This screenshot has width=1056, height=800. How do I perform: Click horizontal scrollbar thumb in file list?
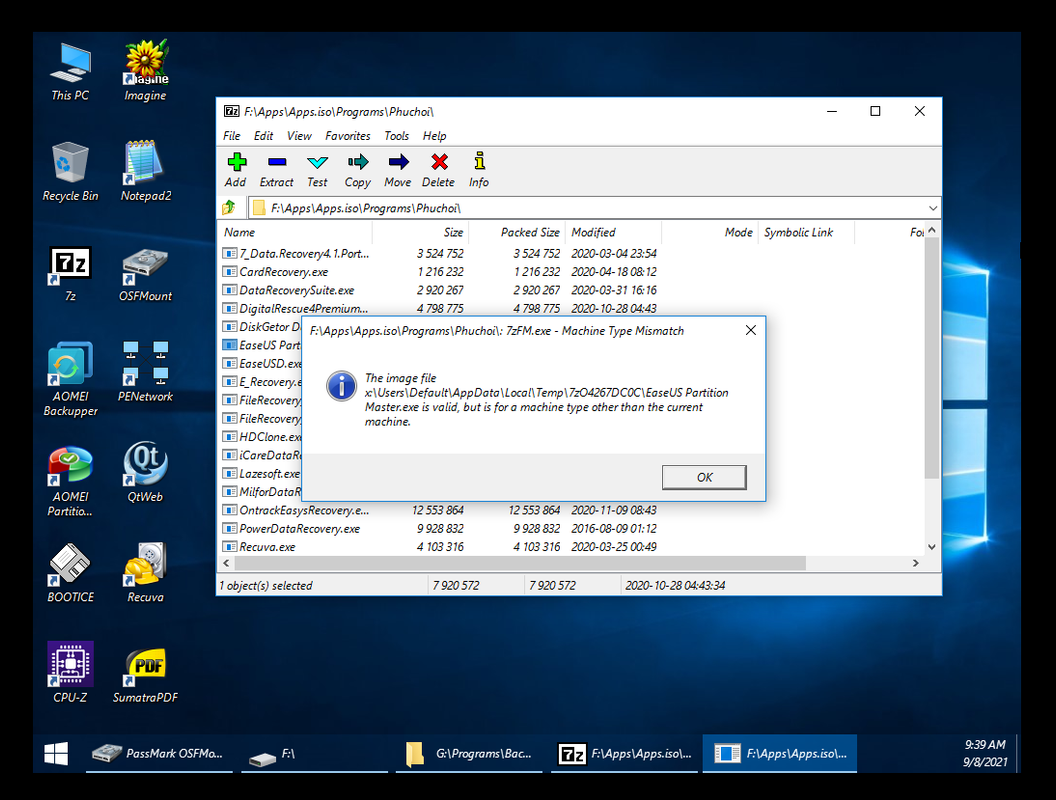pyautogui.click(x=520, y=563)
